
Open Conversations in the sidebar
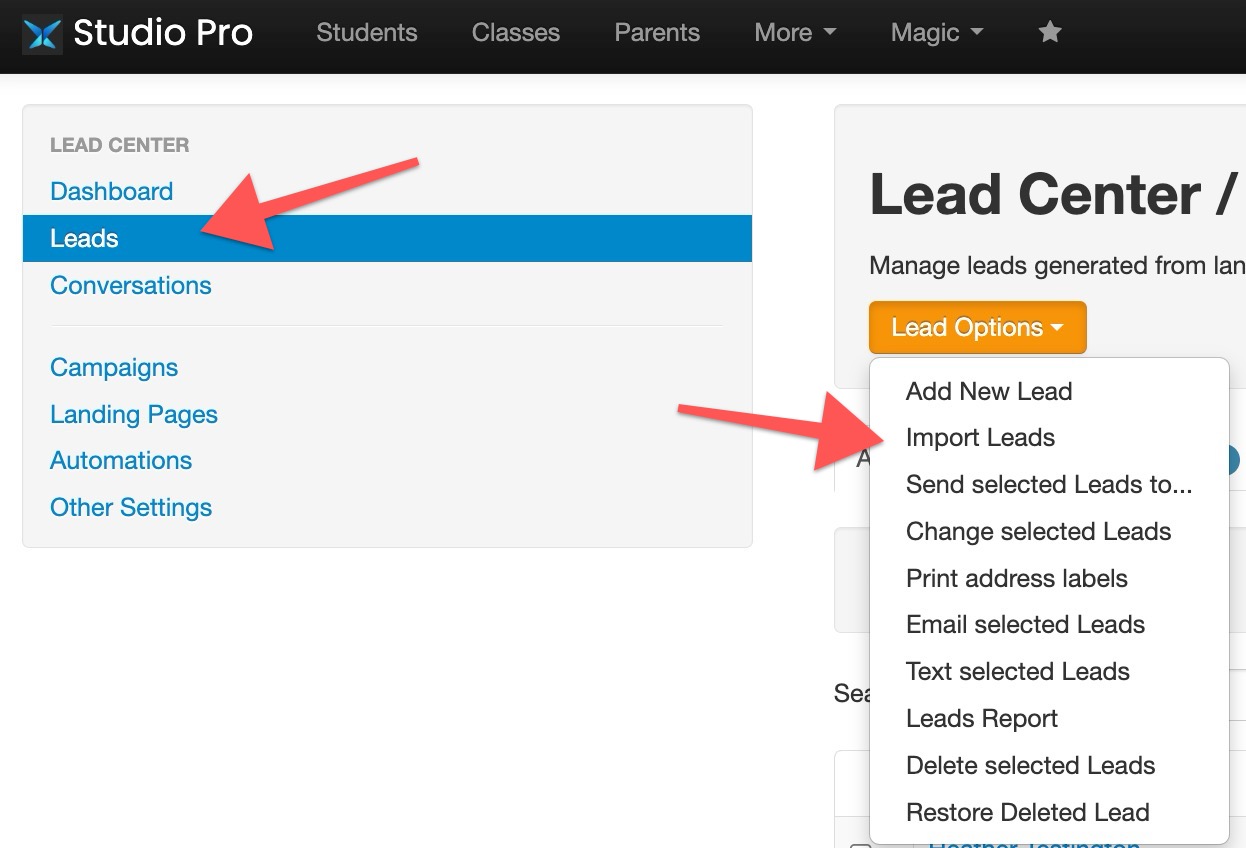click(131, 285)
